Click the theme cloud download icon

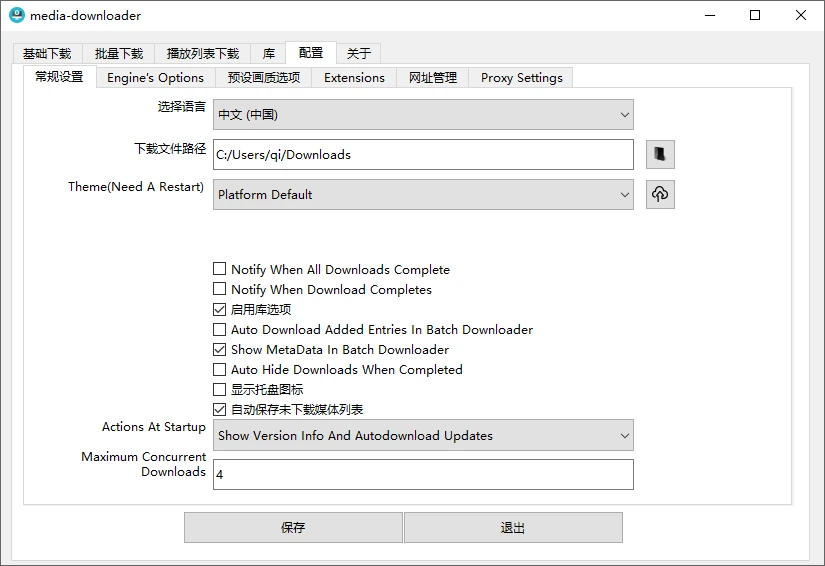click(660, 194)
